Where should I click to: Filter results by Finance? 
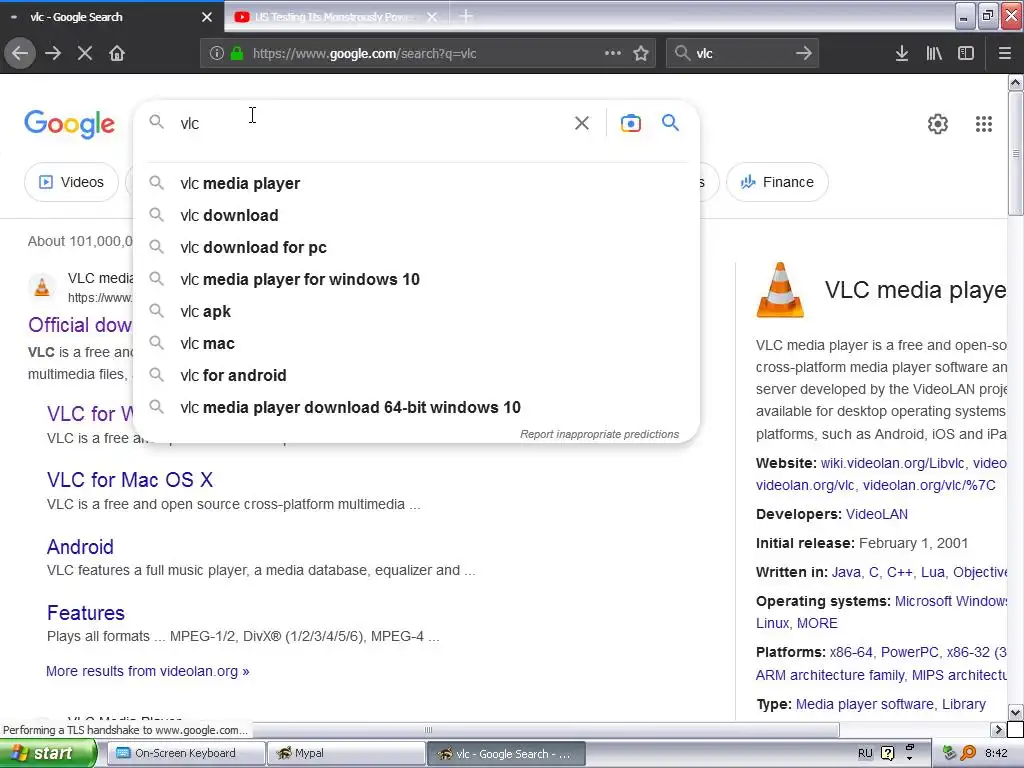point(777,182)
